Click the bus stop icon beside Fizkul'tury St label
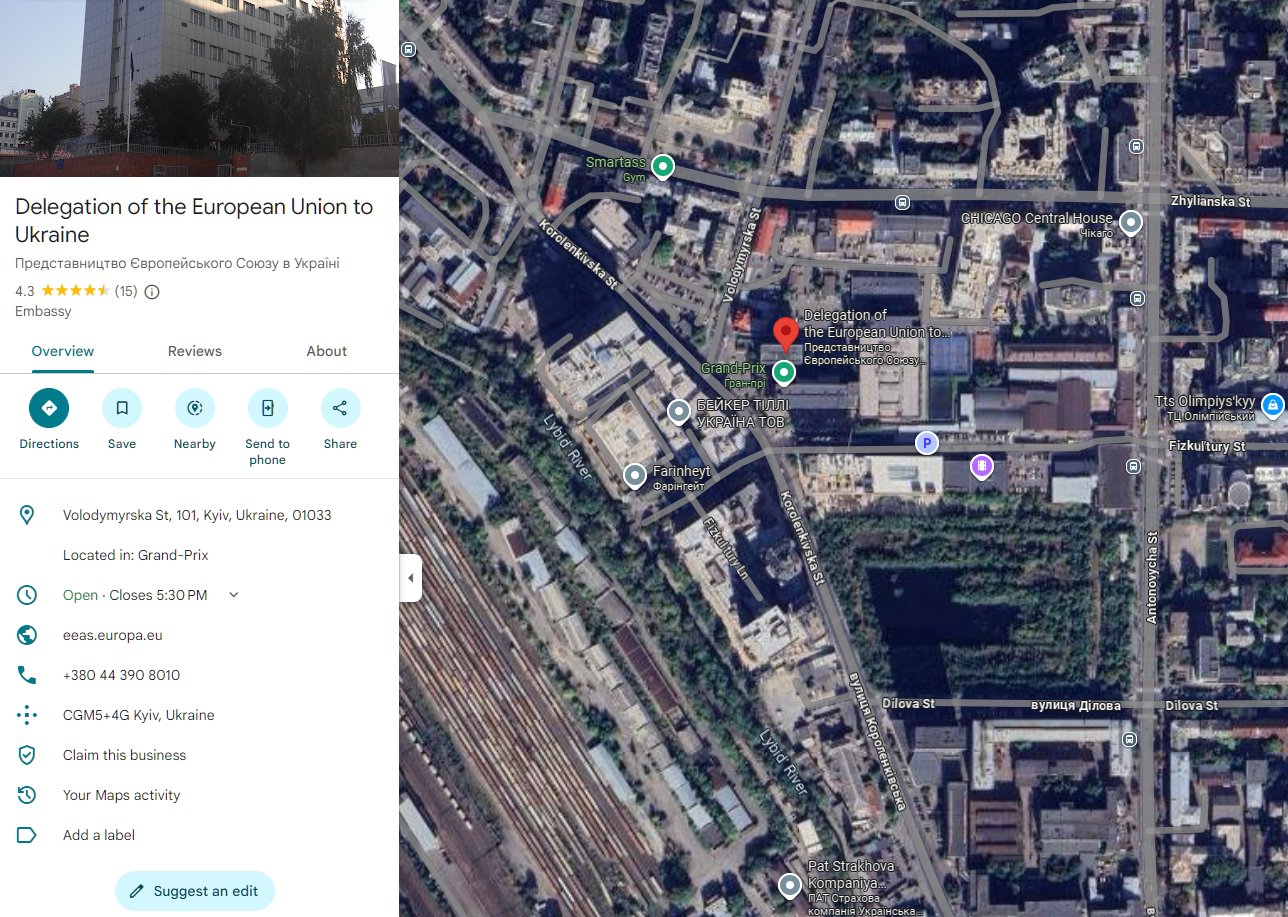The height and width of the screenshot is (917, 1288). click(1133, 466)
